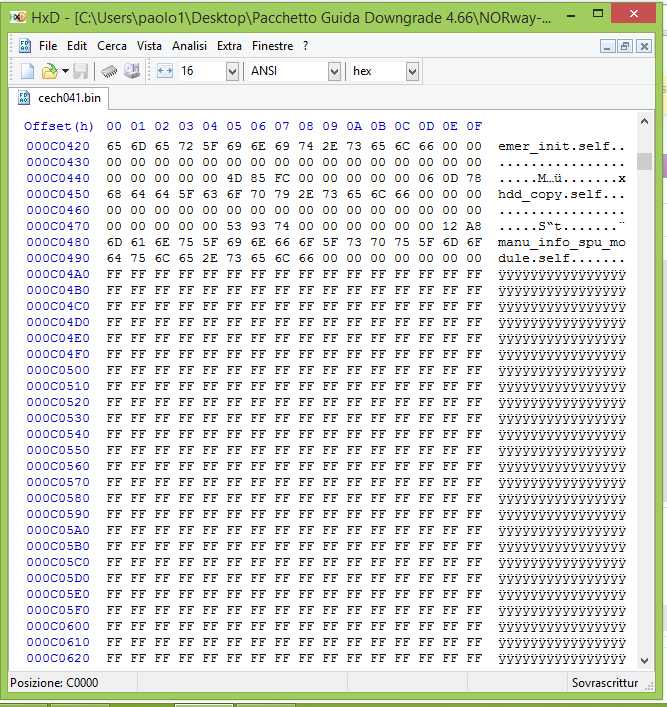This screenshot has height=707, width=667.
Task: Click offset 000C0480
Action: (x=58, y=242)
